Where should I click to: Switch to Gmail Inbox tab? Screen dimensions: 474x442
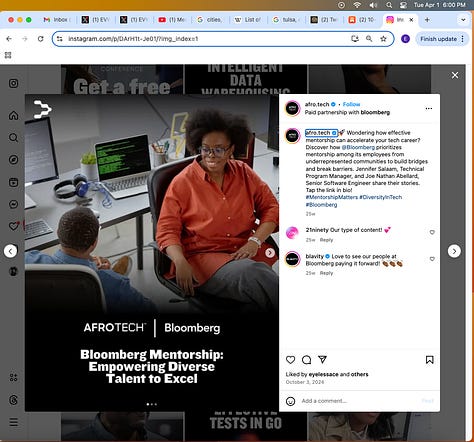57,20
